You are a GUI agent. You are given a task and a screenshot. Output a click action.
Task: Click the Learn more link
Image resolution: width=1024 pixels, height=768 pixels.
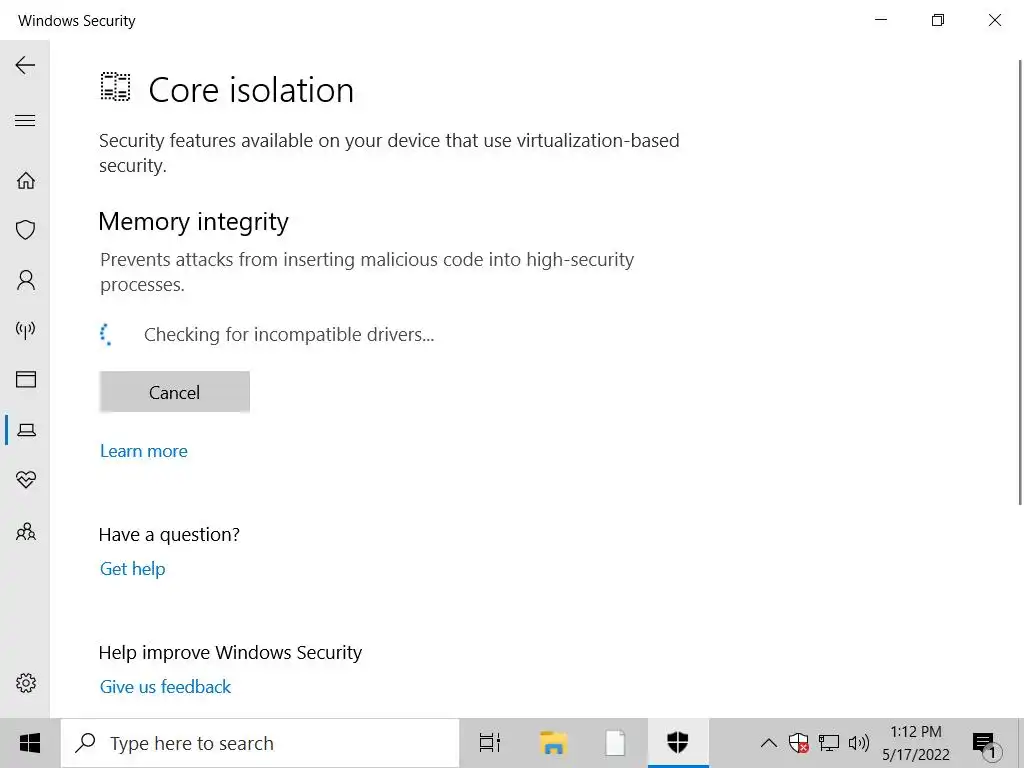tap(144, 451)
